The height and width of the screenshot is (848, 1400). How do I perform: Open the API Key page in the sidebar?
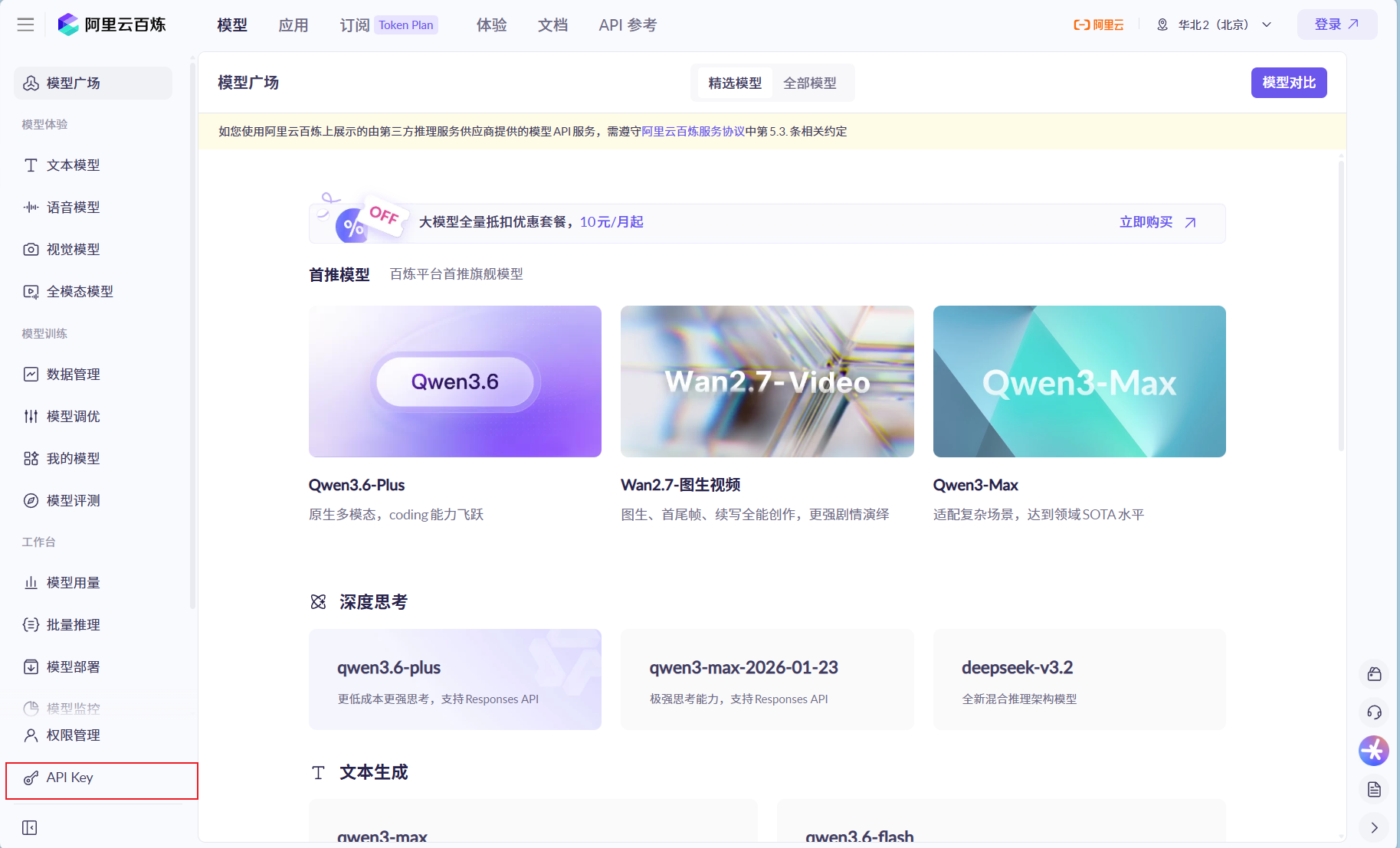click(69, 778)
